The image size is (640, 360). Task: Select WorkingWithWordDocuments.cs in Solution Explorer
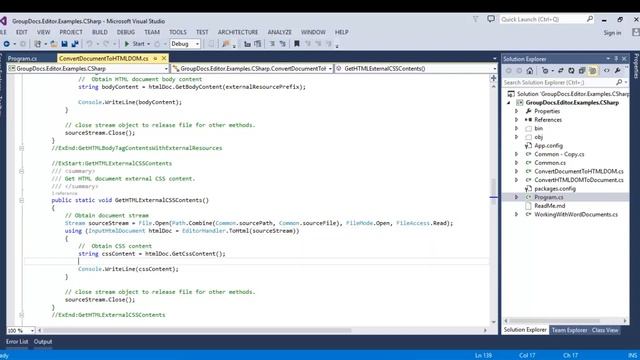[576, 214]
